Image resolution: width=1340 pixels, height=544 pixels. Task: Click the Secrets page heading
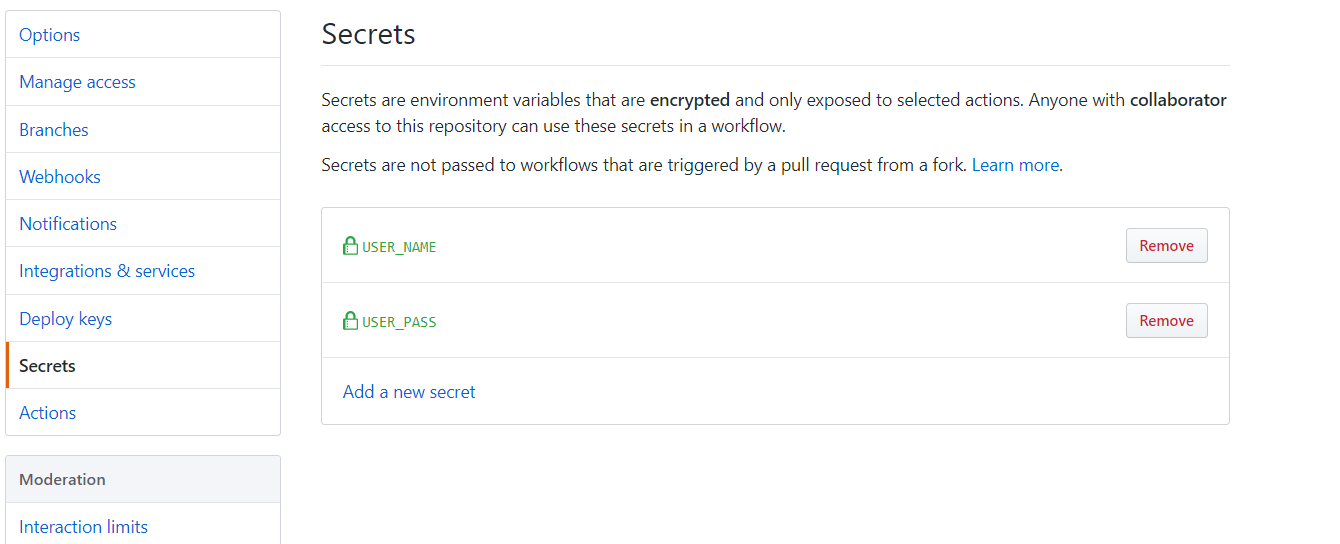coord(368,34)
